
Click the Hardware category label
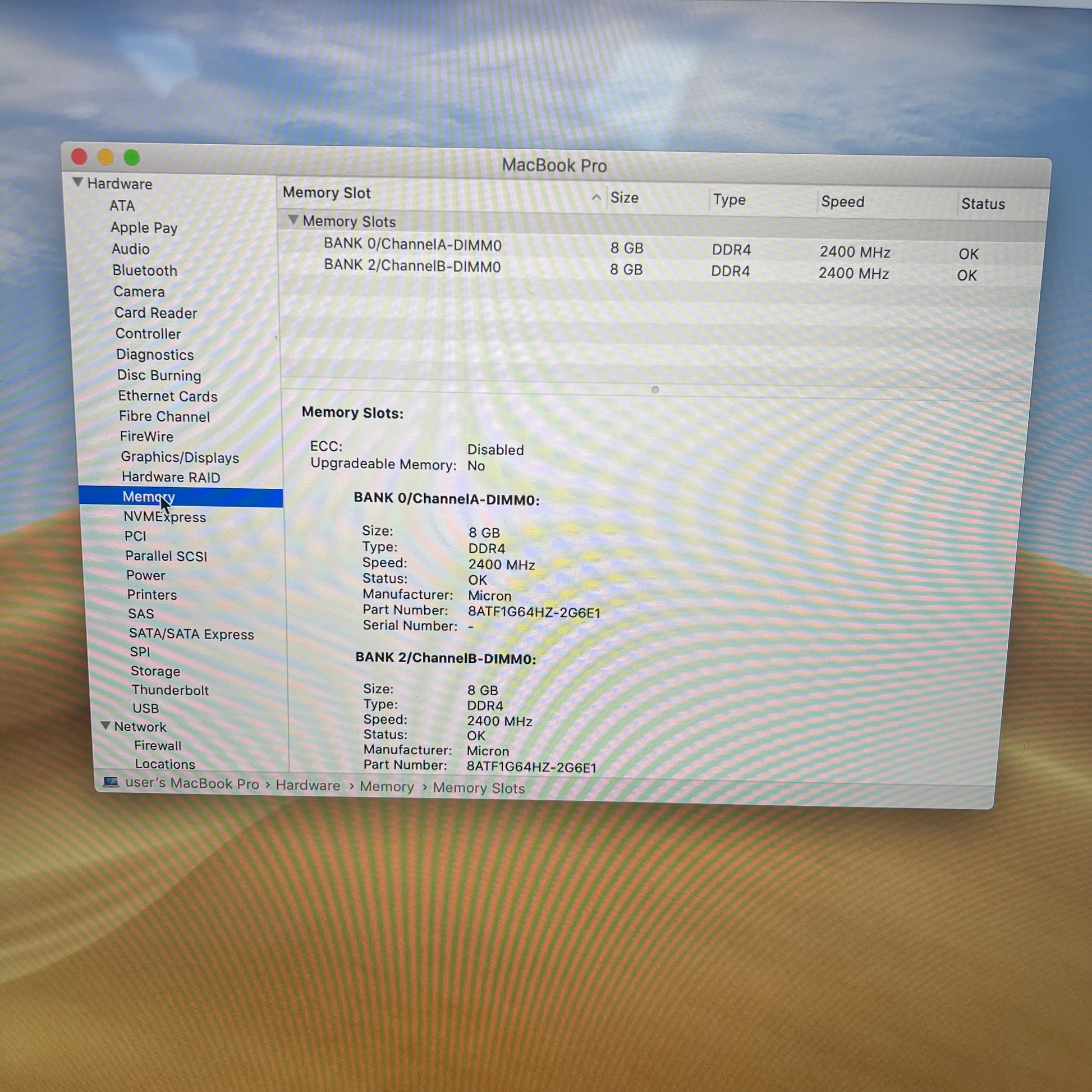click(120, 183)
